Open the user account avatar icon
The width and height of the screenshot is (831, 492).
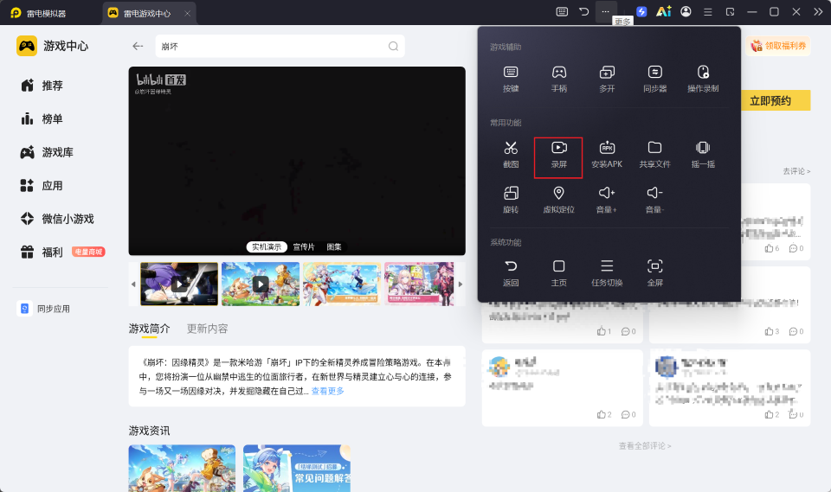coord(686,12)
